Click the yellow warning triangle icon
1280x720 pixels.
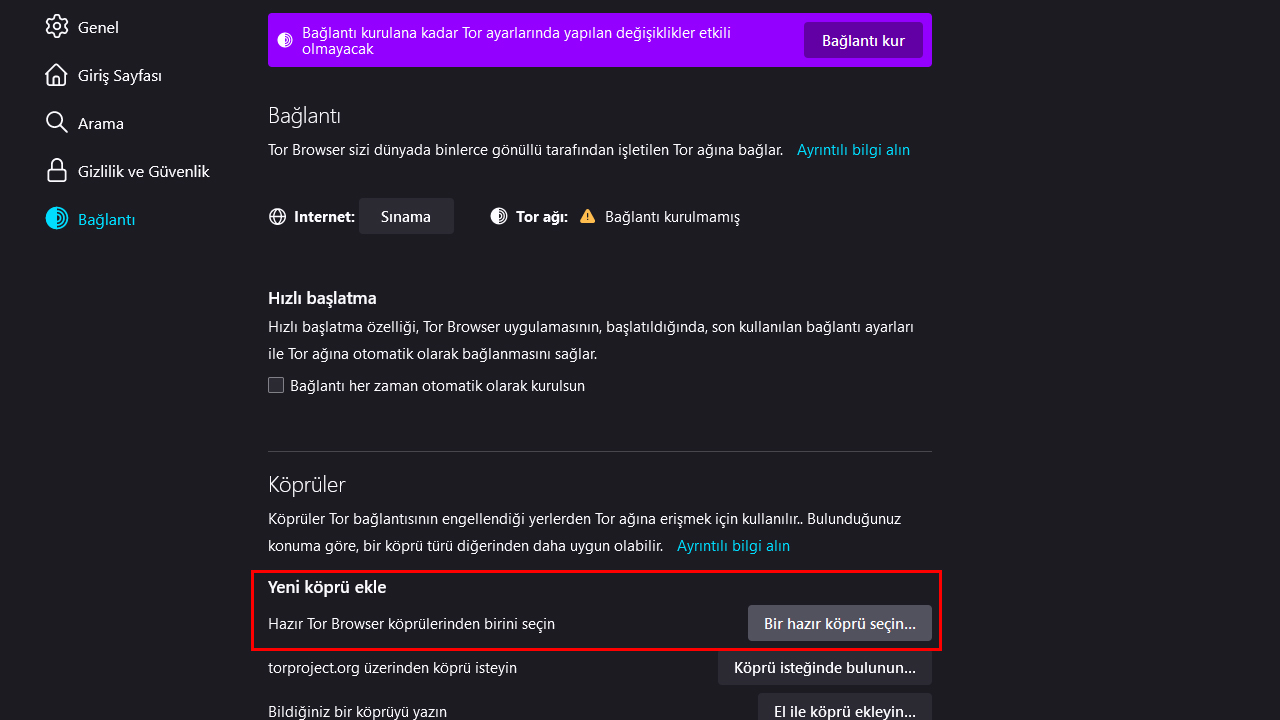click(x=587, y=216)
